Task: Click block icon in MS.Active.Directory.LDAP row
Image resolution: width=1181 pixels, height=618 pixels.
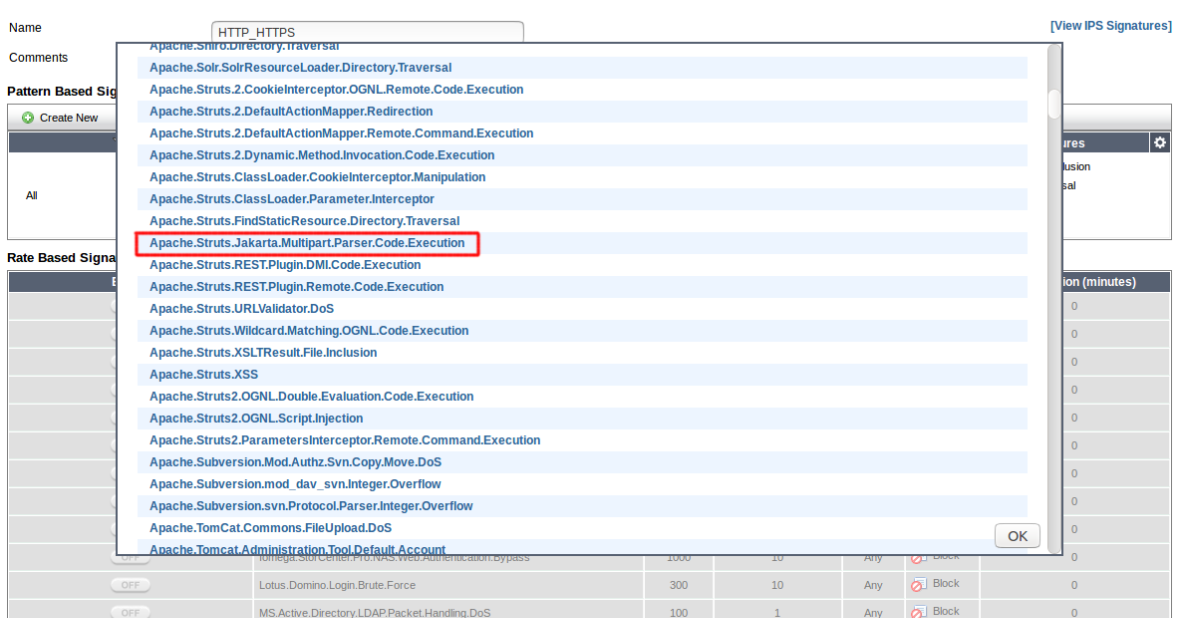Action: coord(918,612)
